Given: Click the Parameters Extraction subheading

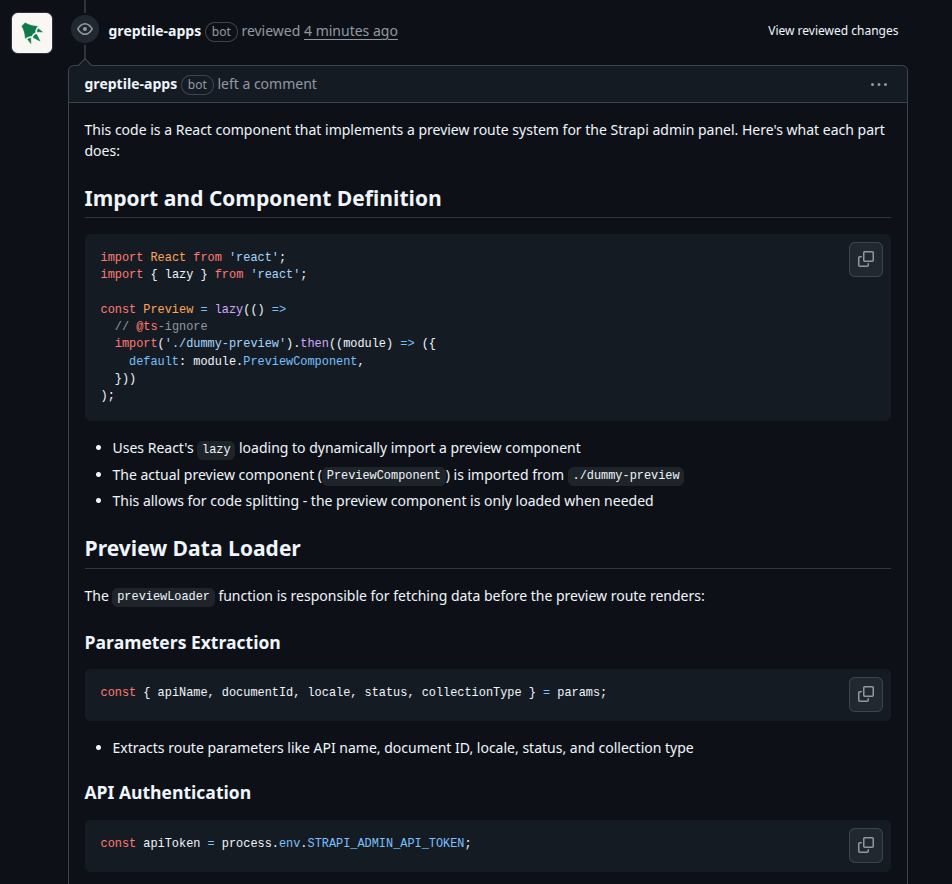Looking at the screenshot, I should 182,643.
